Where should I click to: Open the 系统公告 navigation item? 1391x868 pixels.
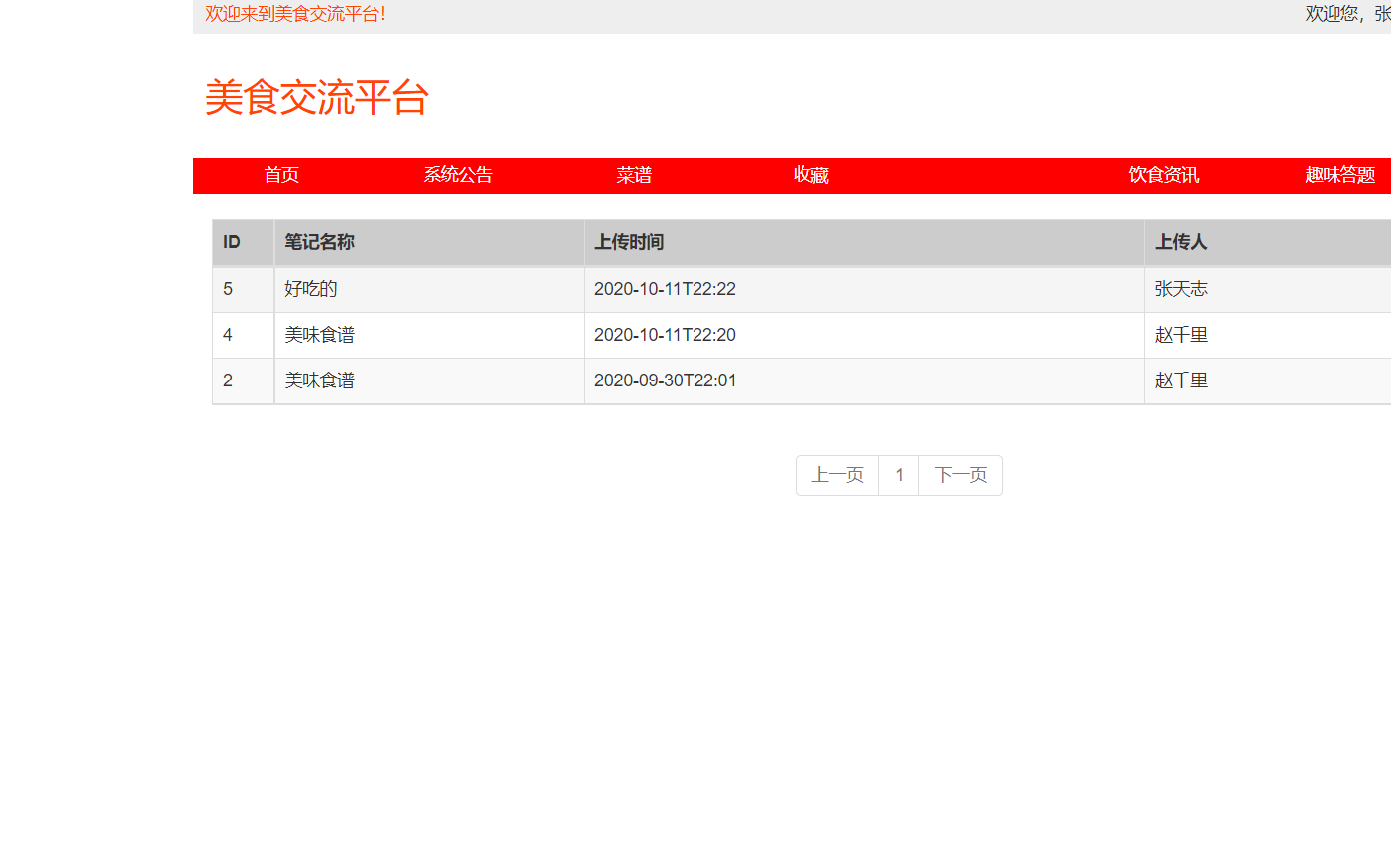[x=458, y=175]
